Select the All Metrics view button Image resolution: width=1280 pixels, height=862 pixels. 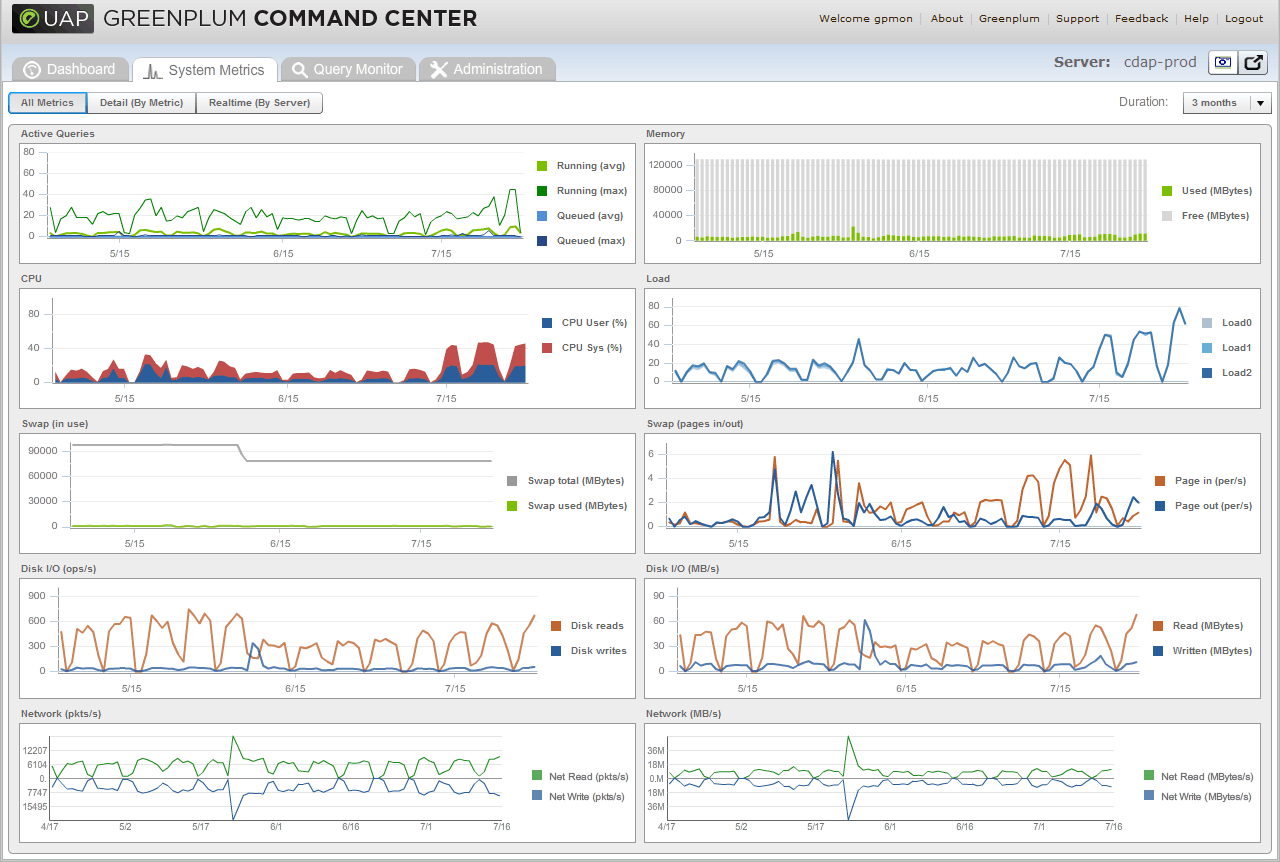pyautogui.click(x=47, y=103)
